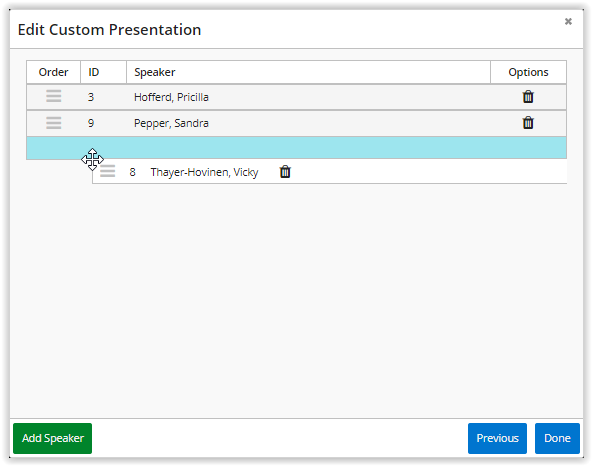Click trash icon for Thayer-Hovinen, Vicky
This screenshot has height=466, width=592.
(285, 172)
